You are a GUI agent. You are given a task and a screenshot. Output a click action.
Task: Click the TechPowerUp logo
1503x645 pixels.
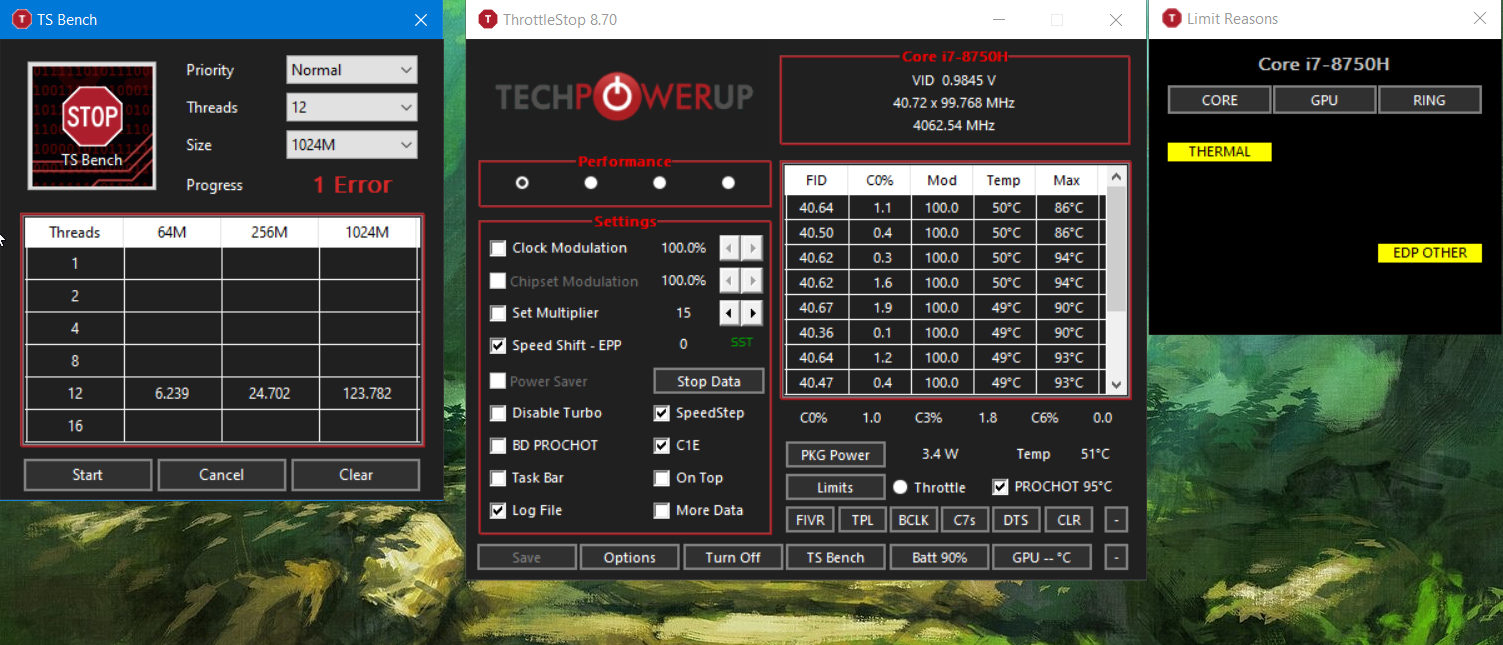pos(624,96)
